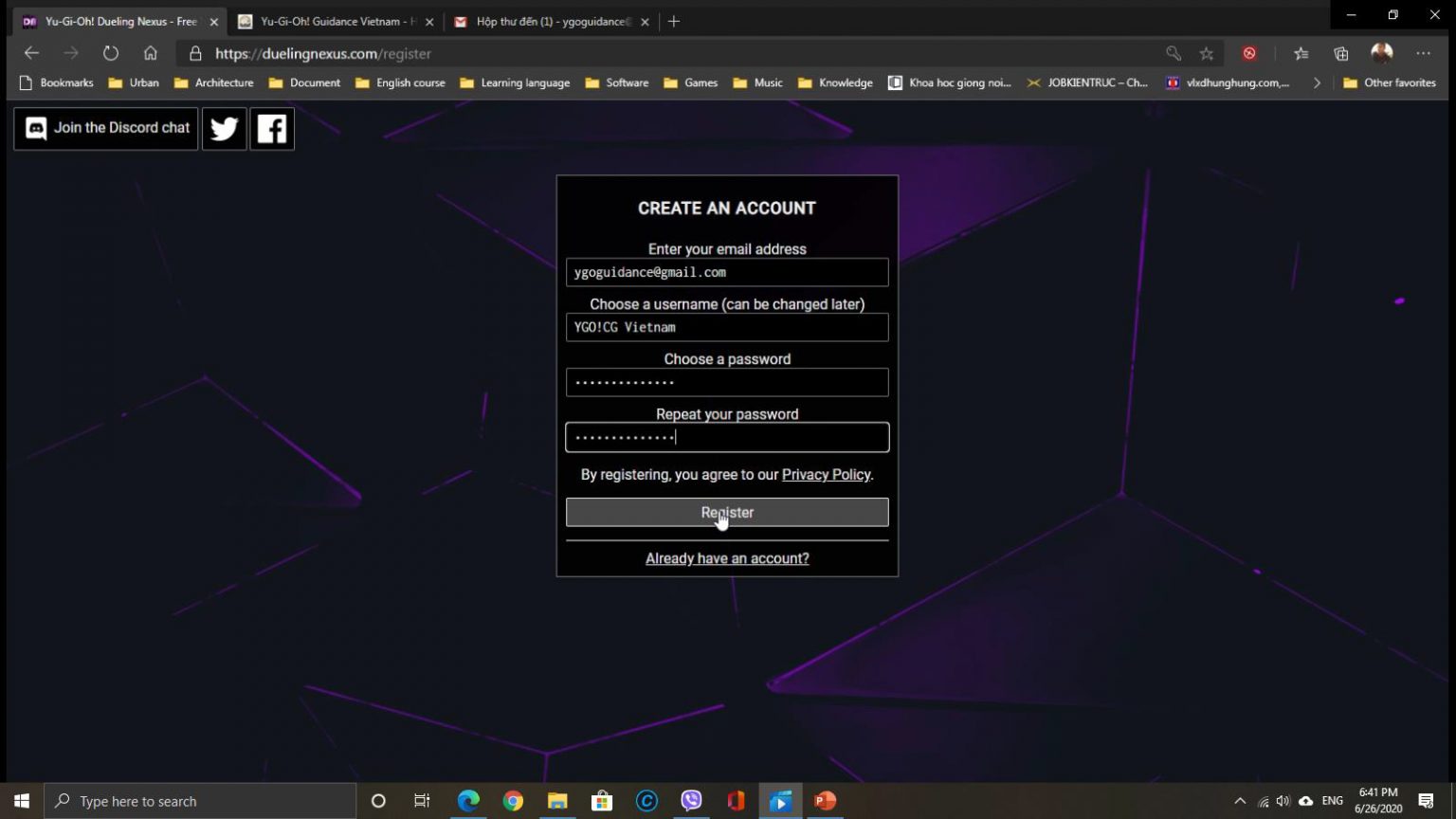Launch PowerPoint from the taskbar

pos(824,801)
